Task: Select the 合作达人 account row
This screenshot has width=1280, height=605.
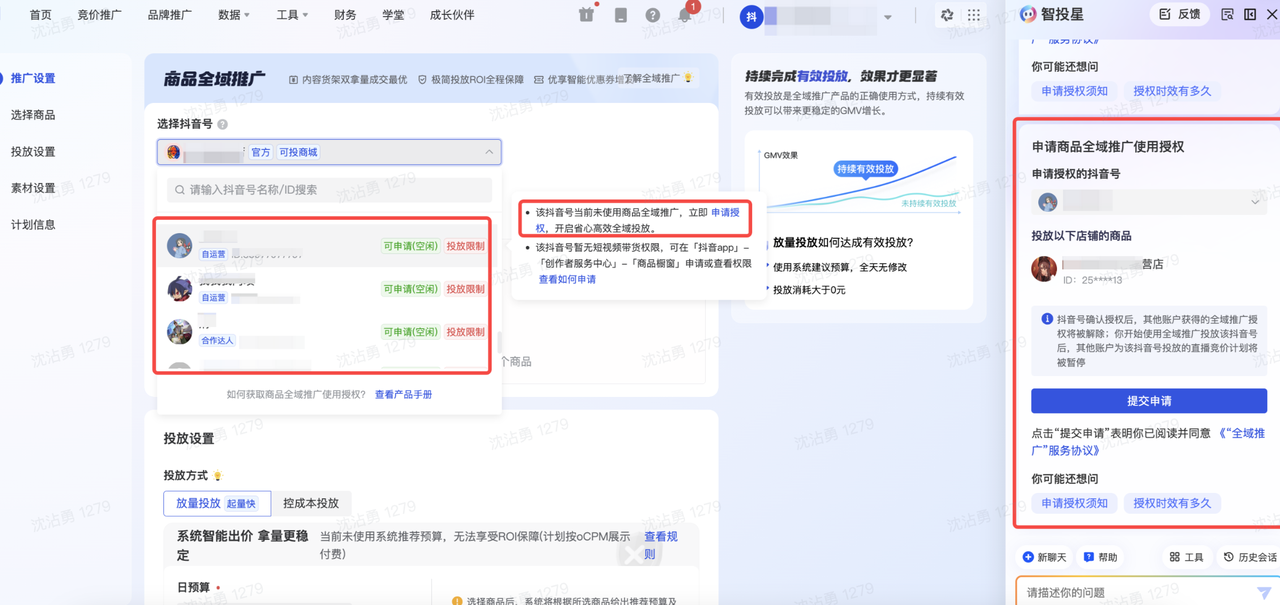Action: 326,332
